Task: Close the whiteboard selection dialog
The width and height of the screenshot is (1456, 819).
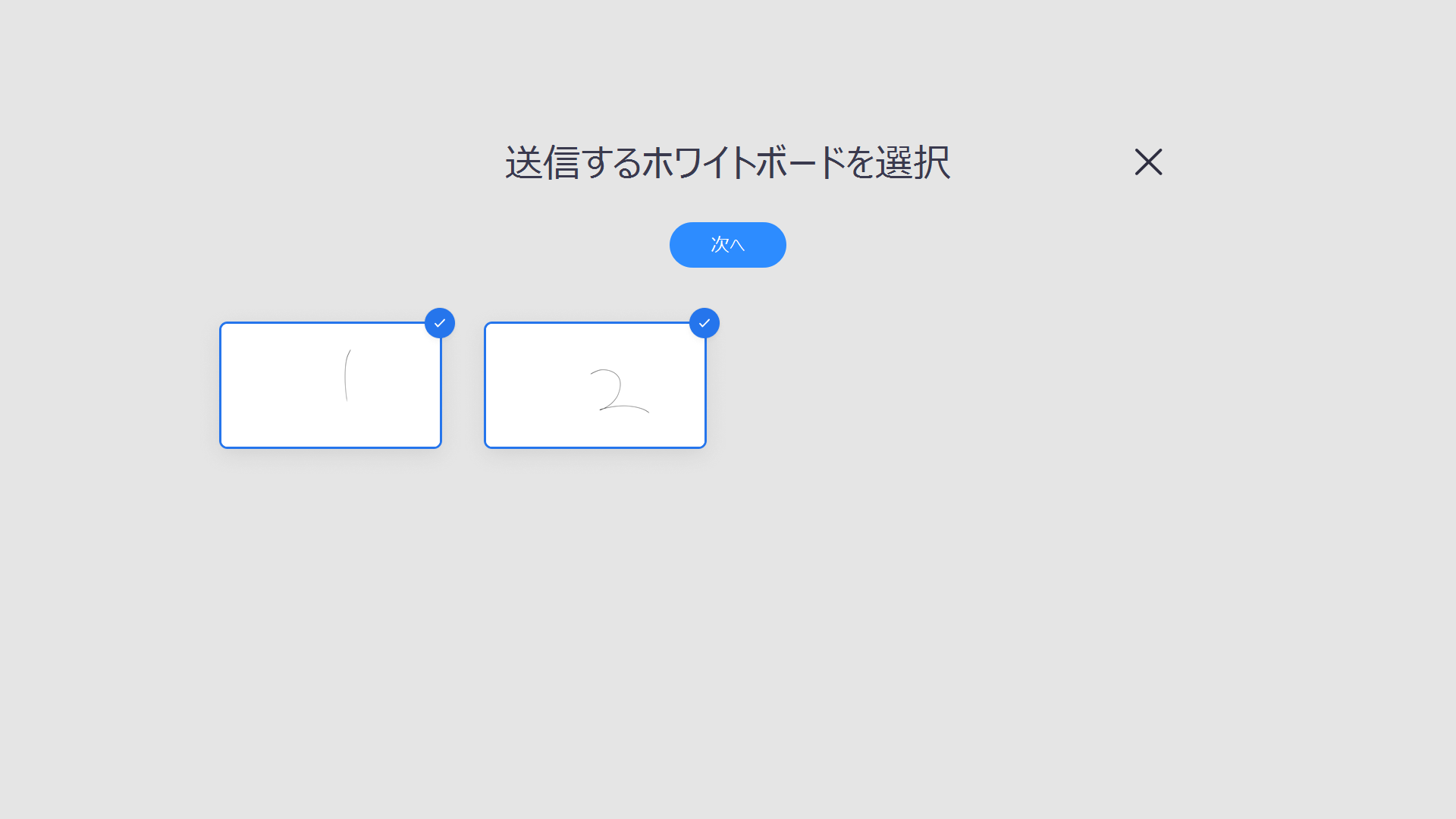Action: pyautogui.click(x=1147, y=161)
